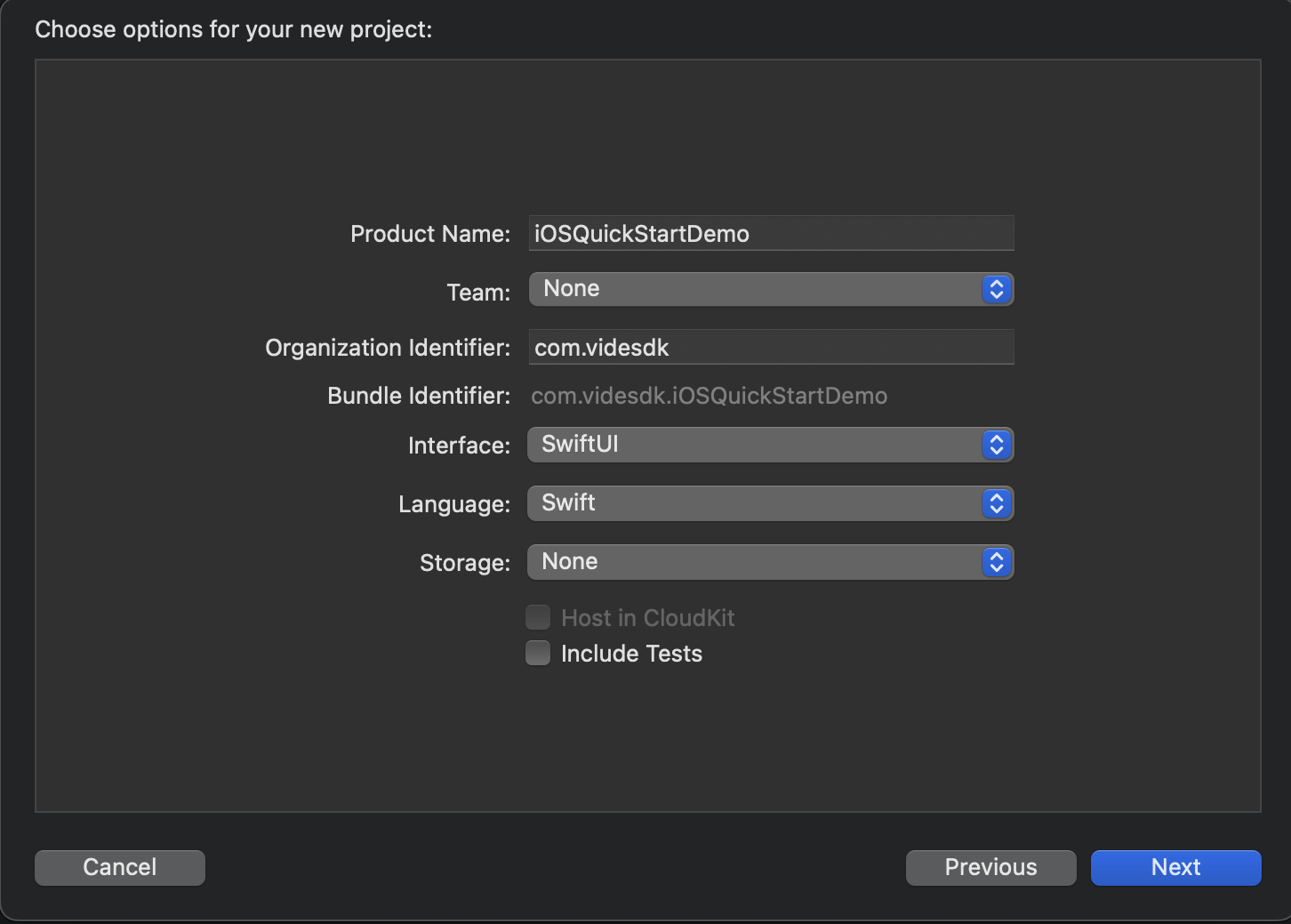Click the Organization Identifier field
The height and width of the screenshot is (924, 1291).
pos(771,347)
